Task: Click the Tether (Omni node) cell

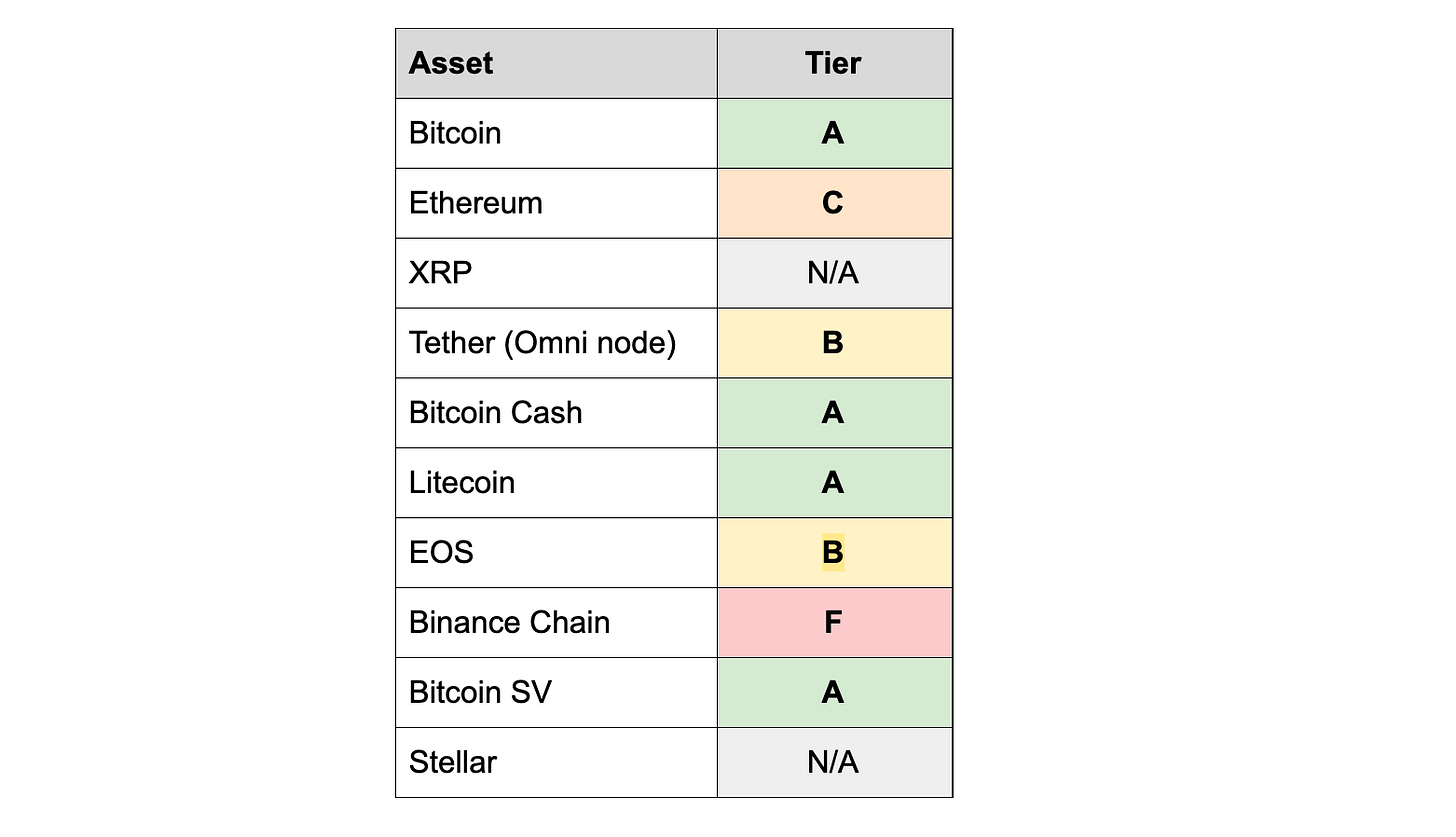Action: pos(556,343)
